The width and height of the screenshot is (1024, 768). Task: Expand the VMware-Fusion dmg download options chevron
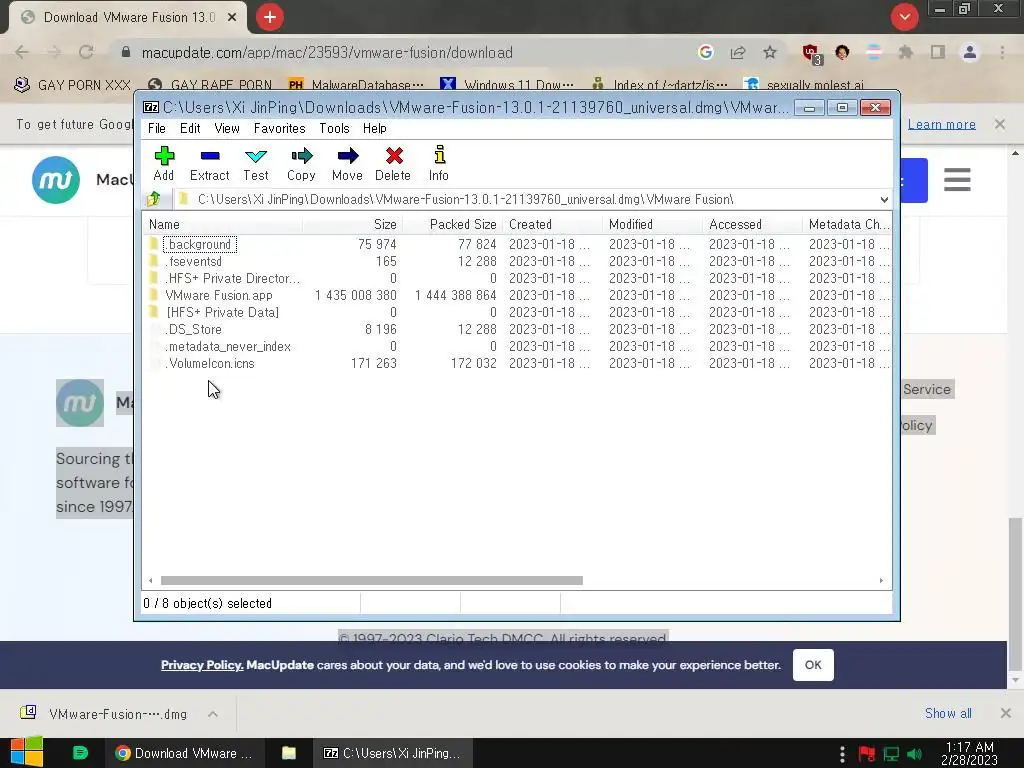[213, 714]
